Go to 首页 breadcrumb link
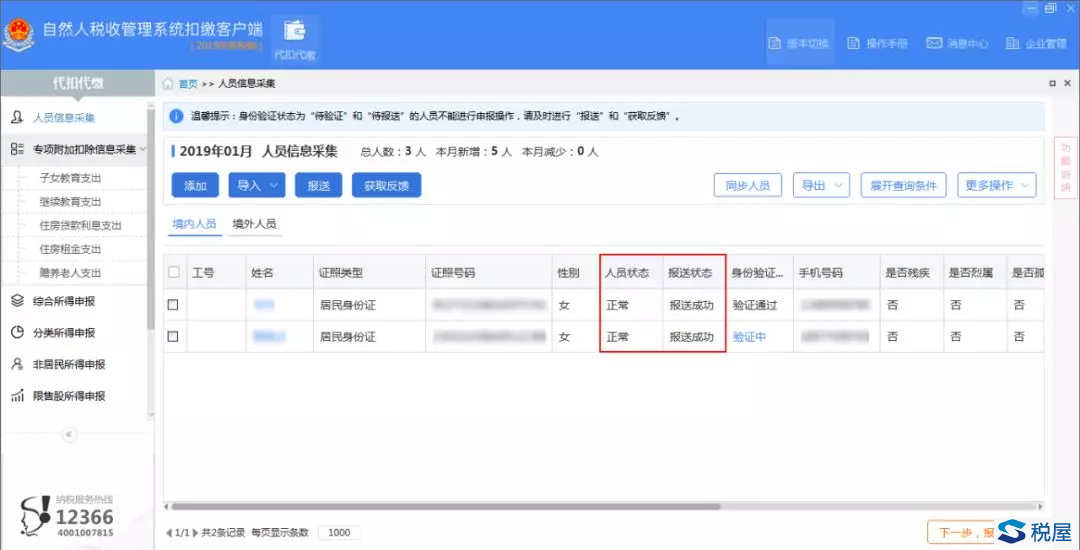 188,84
